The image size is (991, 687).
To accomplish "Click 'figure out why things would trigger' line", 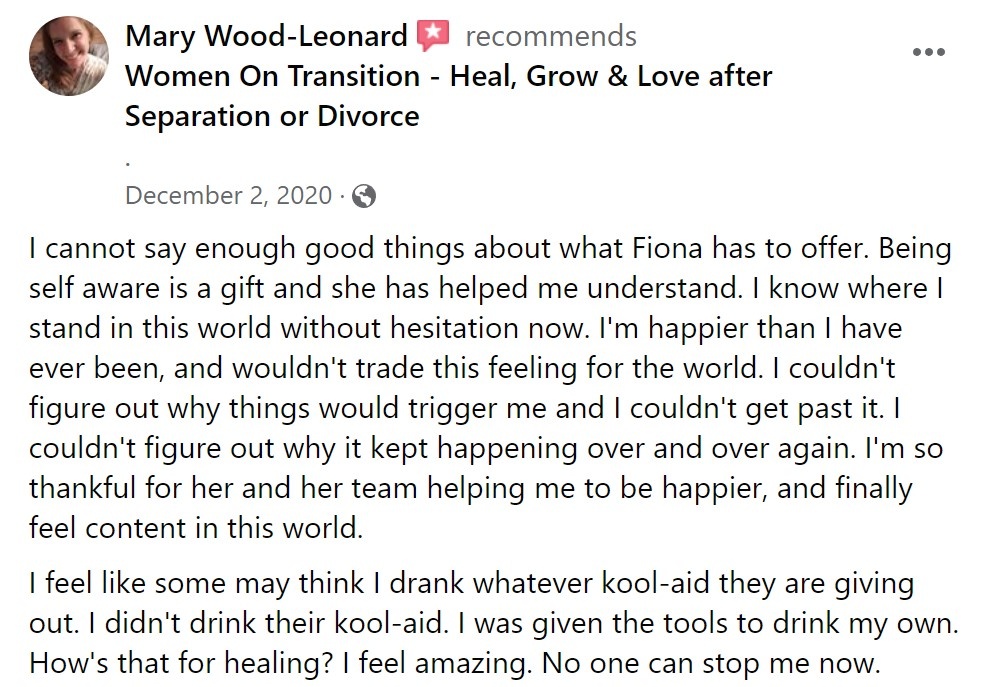I will click(465, 408).
